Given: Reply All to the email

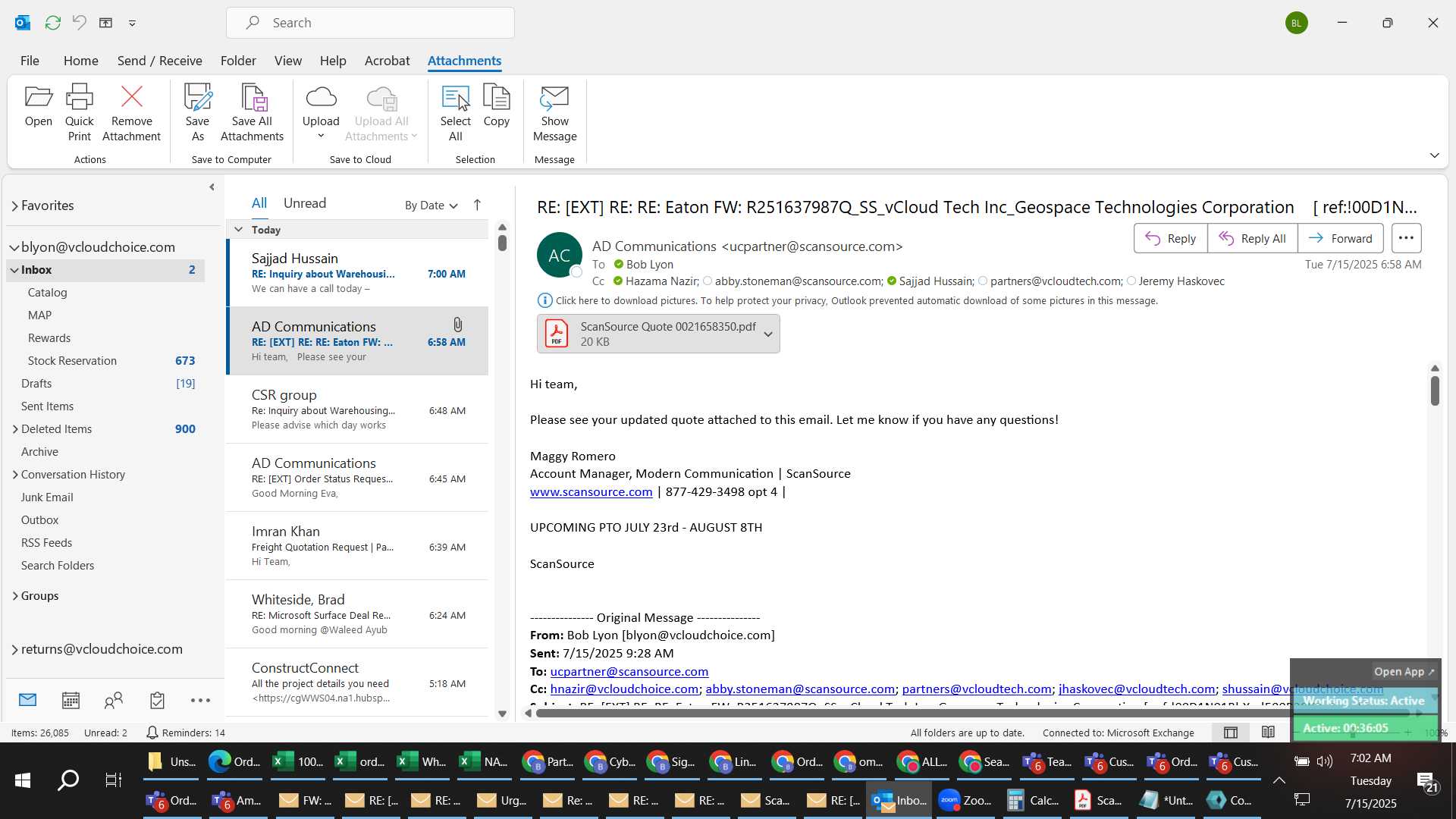Looking at the screenshot, I should [1252, 238].
